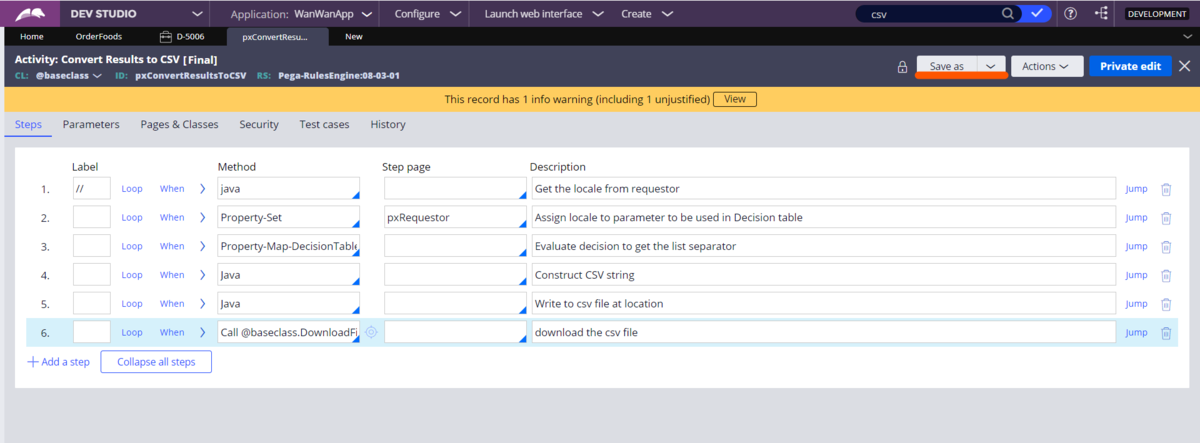Switch to the New tab
Image resolution: width=1200 pixels, height=443 pixels.
[x=353, y=36]
